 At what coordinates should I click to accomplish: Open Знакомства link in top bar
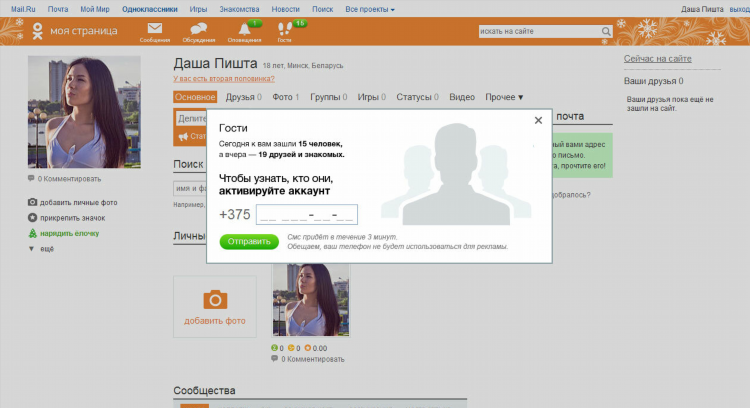pos(239,9)
